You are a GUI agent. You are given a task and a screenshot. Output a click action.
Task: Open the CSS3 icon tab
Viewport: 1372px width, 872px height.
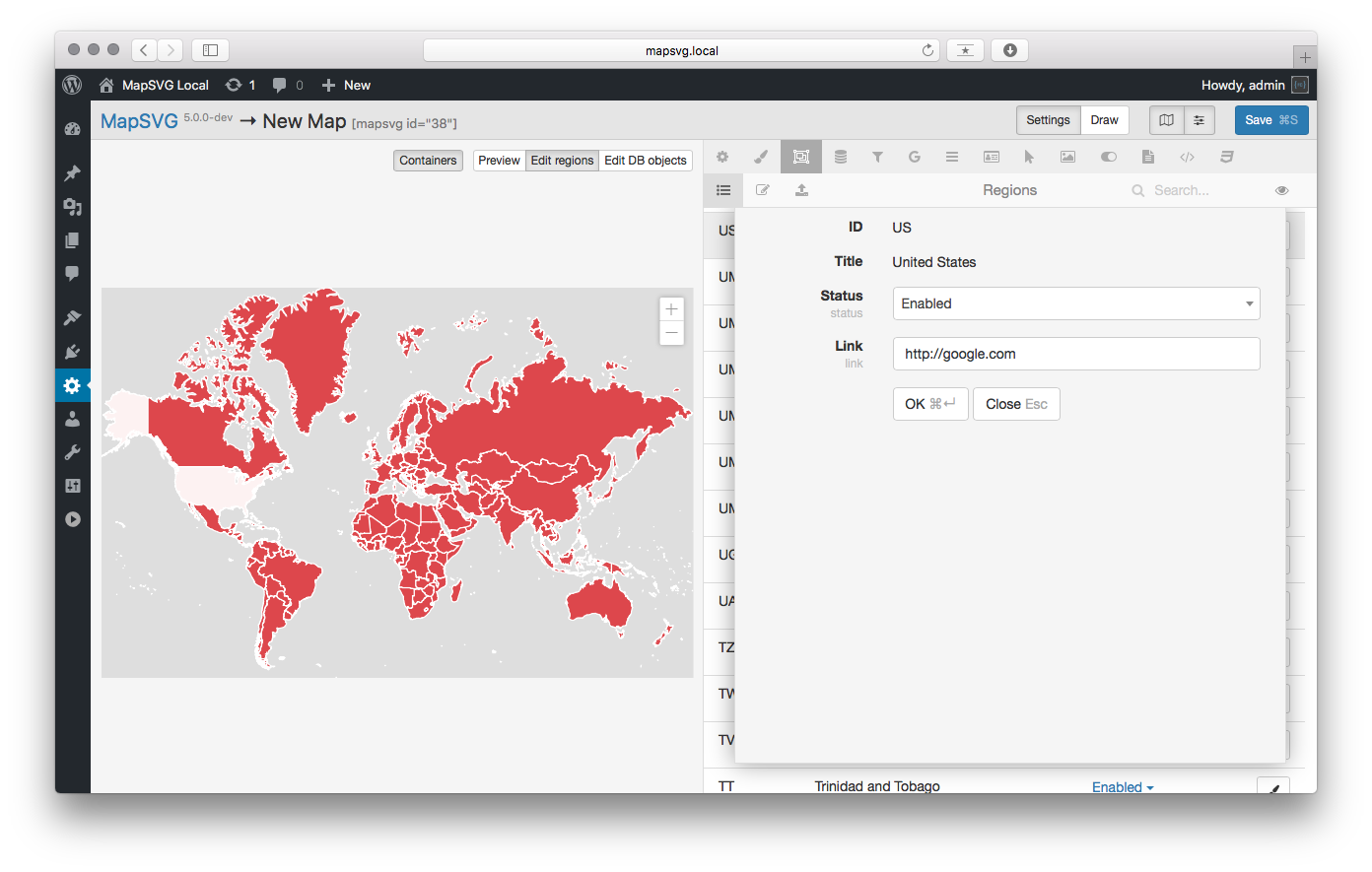point(1227,157)
